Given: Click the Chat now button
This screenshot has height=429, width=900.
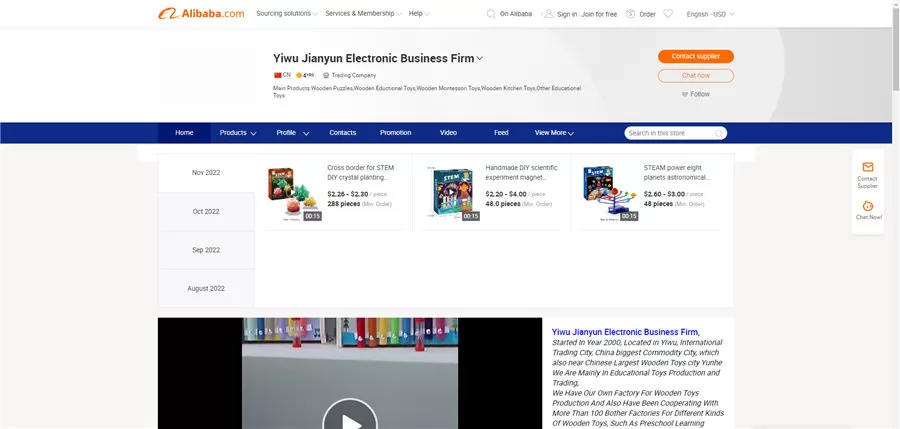Looking at the screenshot, I should tap(696, 76).
